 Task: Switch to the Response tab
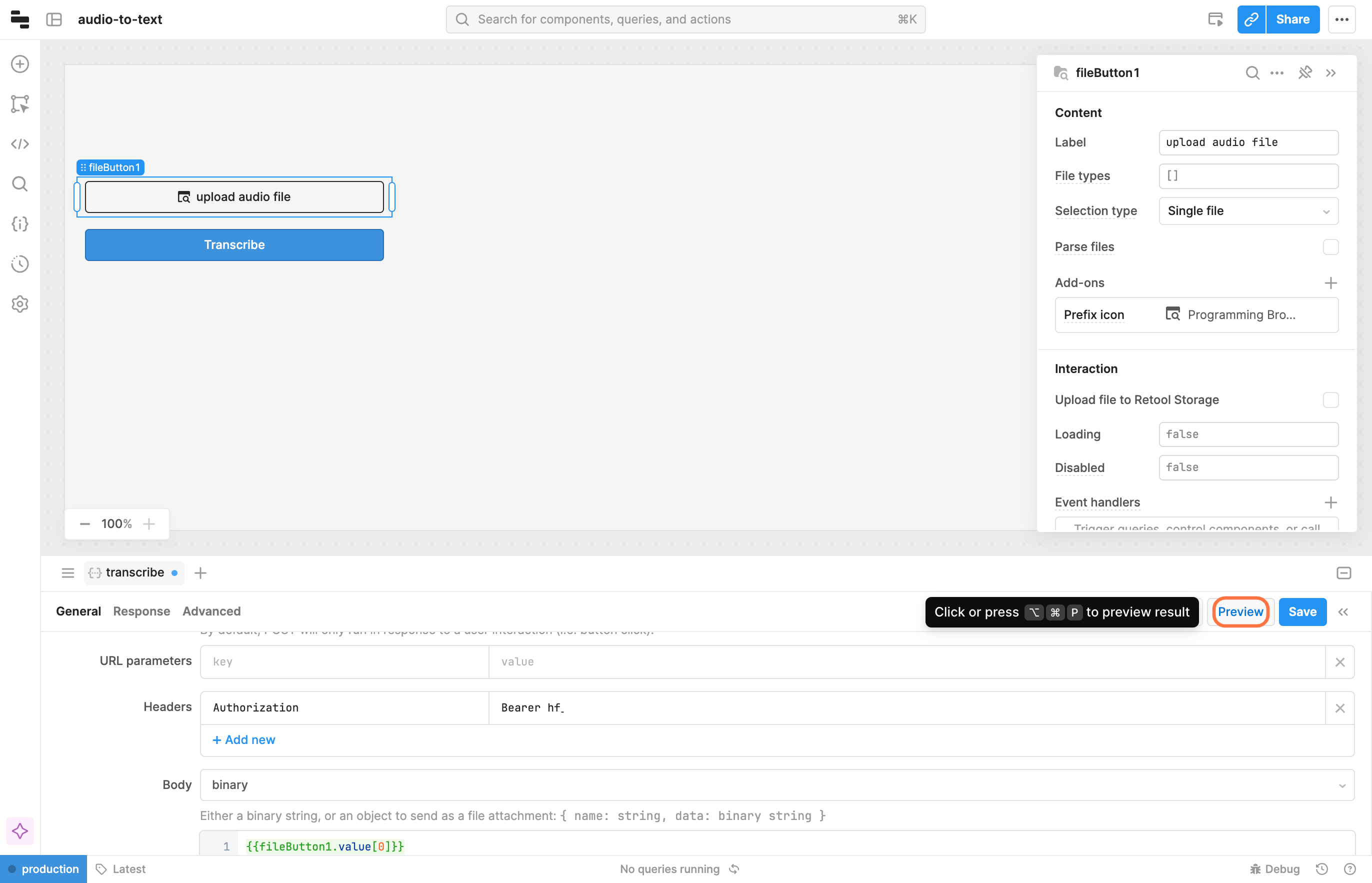point(141,611)
